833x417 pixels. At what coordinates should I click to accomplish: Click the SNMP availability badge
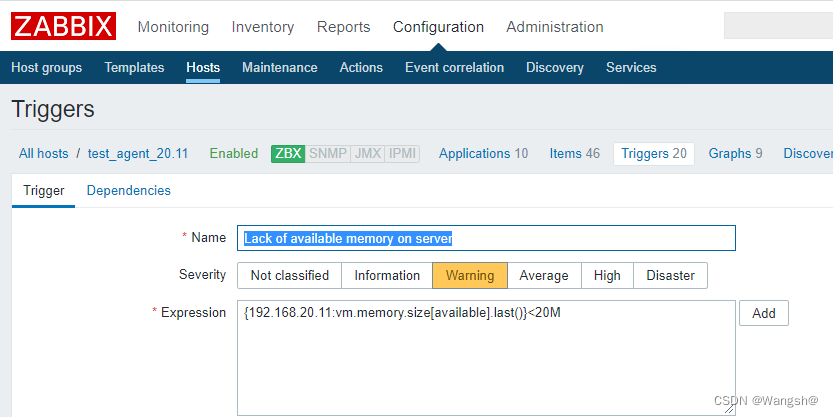pyautogui.click(x=328, y=154)
